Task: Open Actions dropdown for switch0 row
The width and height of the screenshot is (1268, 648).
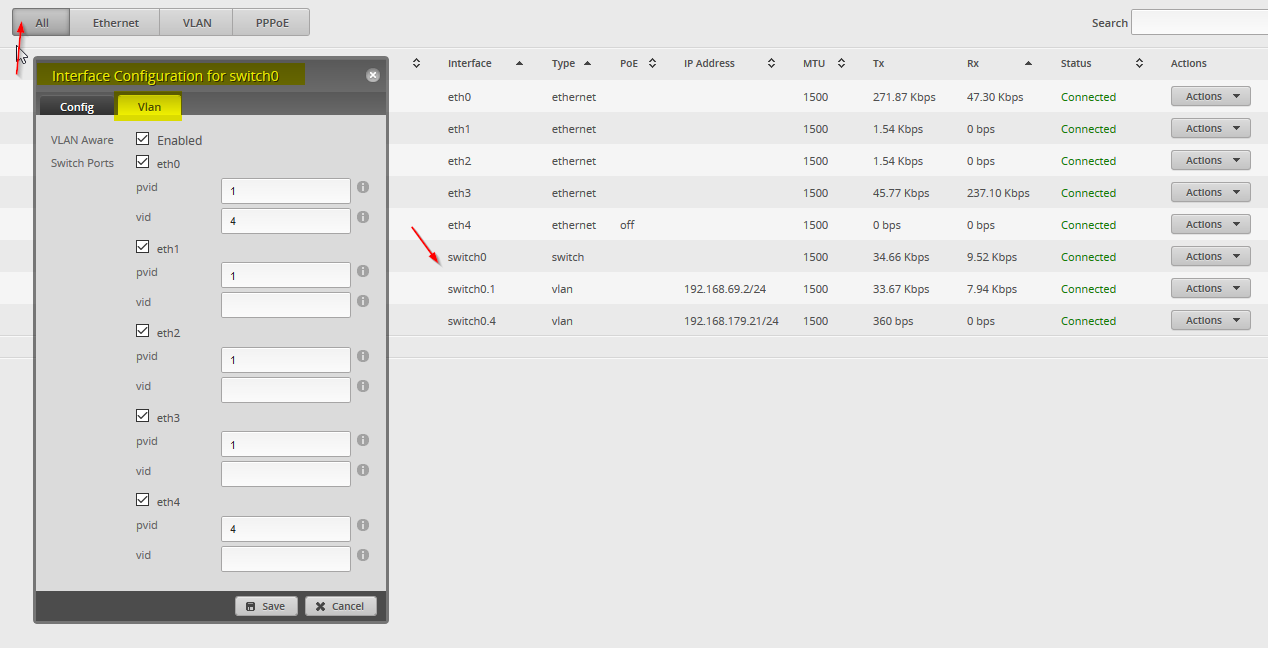Action: pyautogui.click(x=1210, y=257)
